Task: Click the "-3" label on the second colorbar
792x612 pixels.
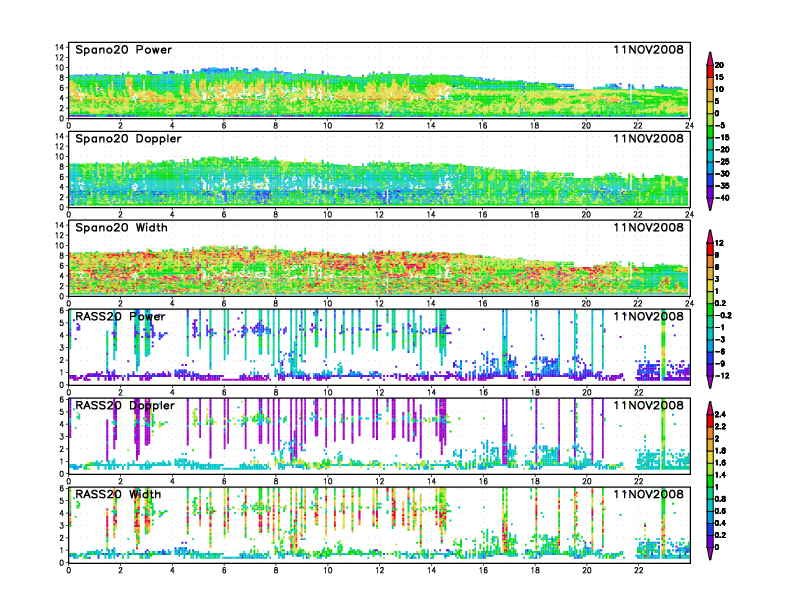Action: [x=719, y=340]
